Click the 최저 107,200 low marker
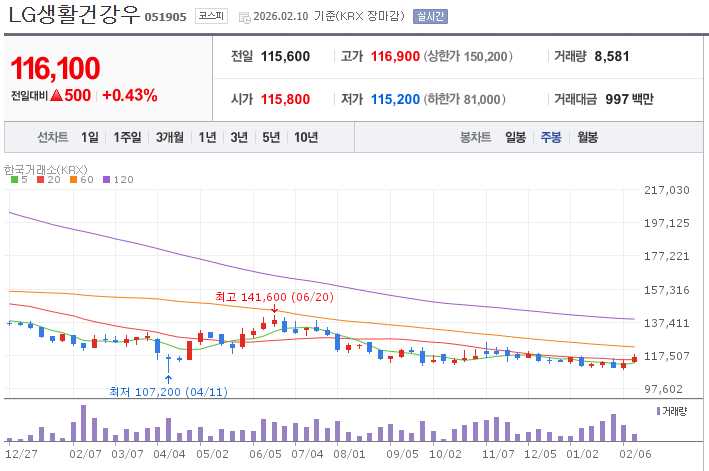Viewport: 709px width, 471px height. [x=167, y=391]
